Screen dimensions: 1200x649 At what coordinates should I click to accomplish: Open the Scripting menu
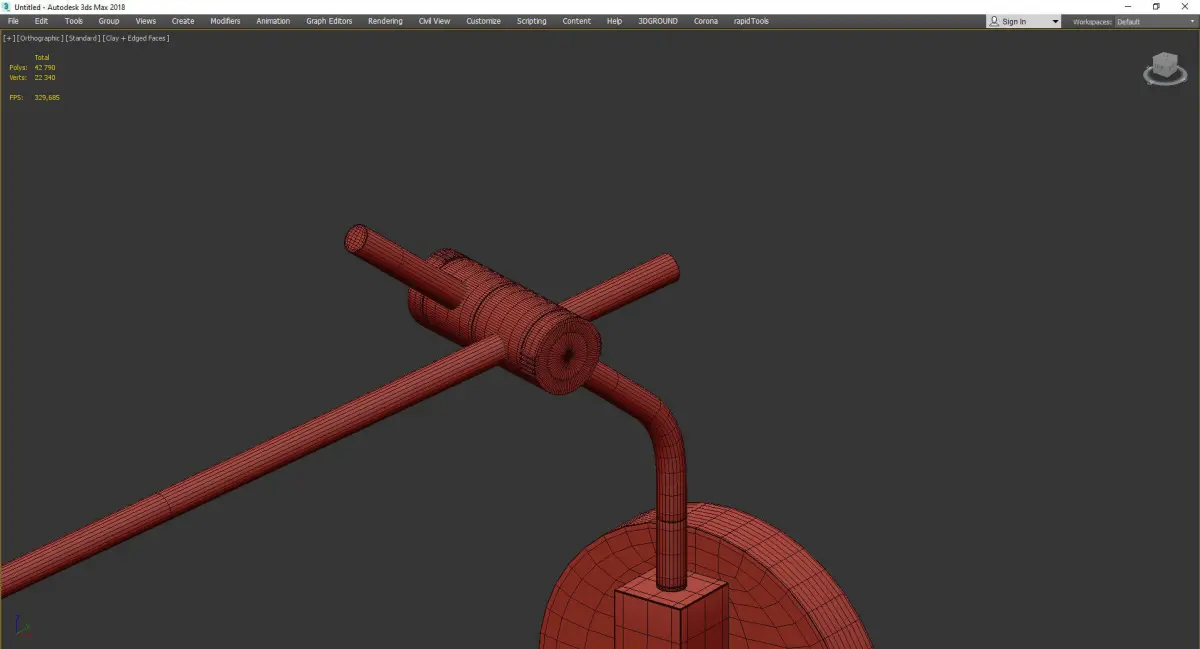point(531,21)
